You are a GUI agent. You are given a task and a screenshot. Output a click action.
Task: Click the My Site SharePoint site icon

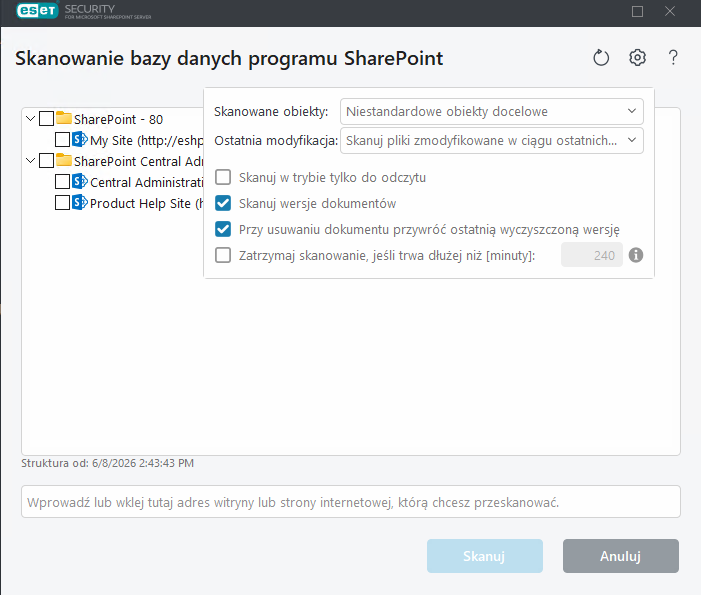tap(80, 139)
